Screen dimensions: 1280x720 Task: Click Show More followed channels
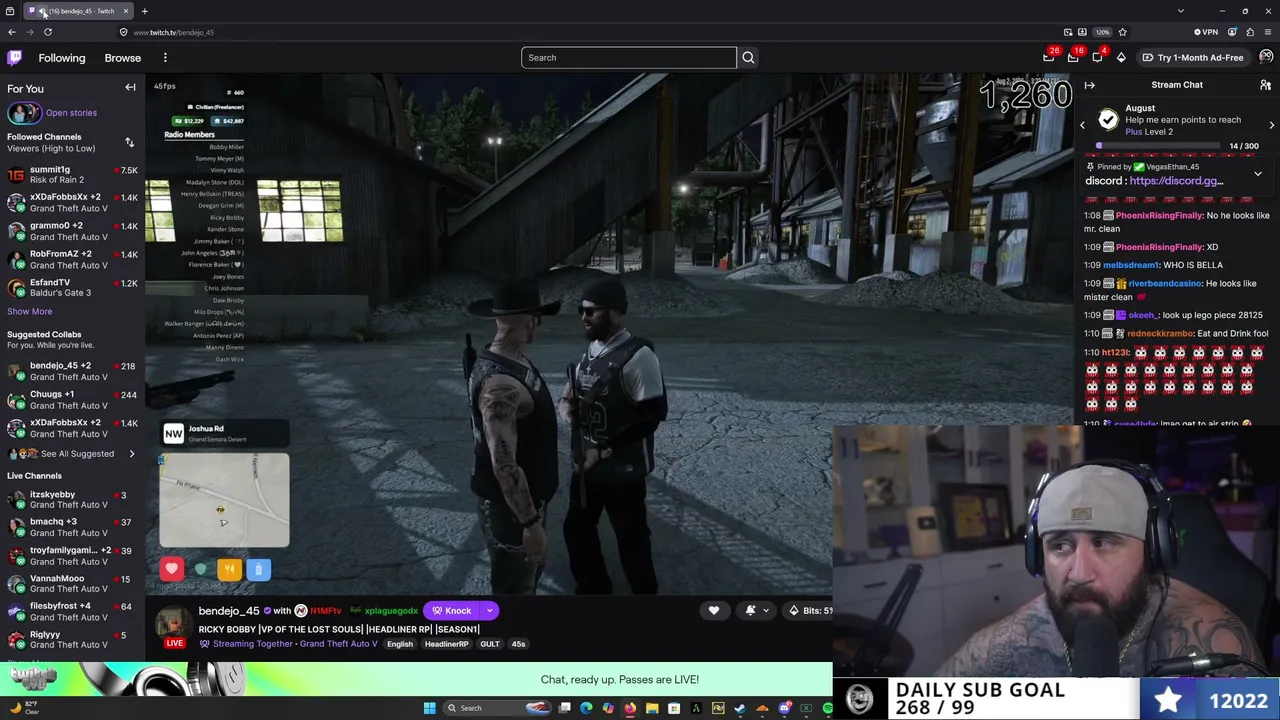(30, 312)
